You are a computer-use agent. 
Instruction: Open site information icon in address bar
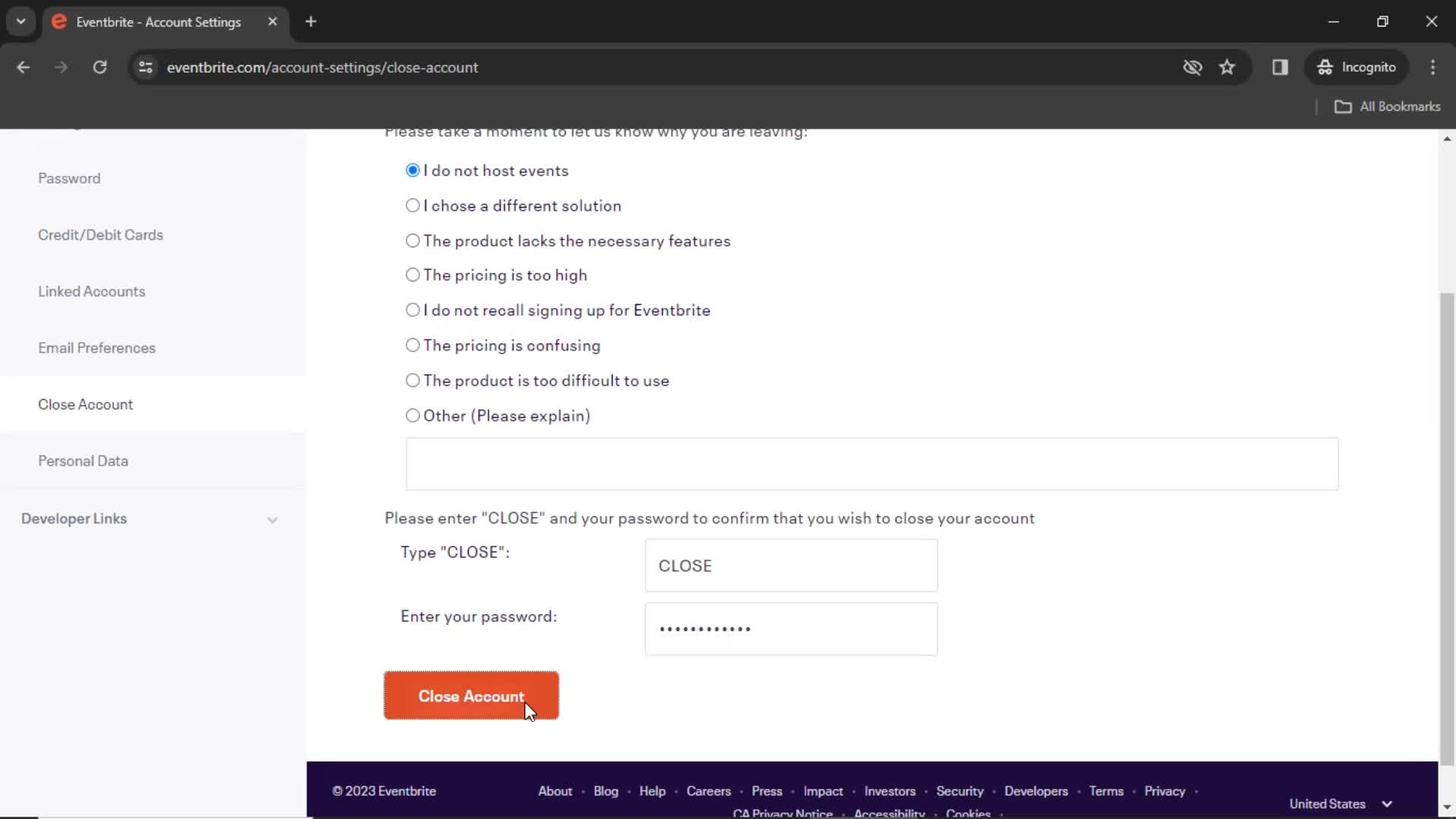pyautogui.click(x=146, y=67)
